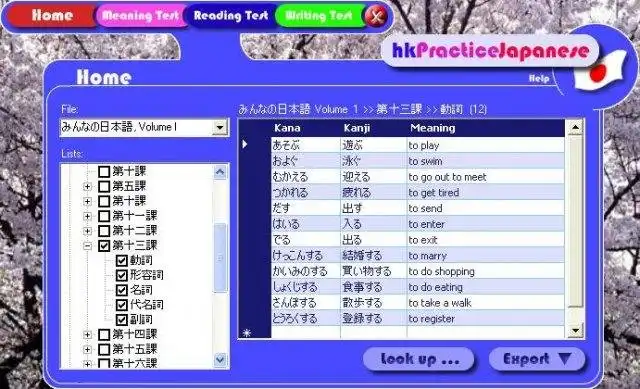Uncheck the 副詞 list checkbox
Image resolution: width=640 pixels, height=389 pixels.
tap(122, 320)
